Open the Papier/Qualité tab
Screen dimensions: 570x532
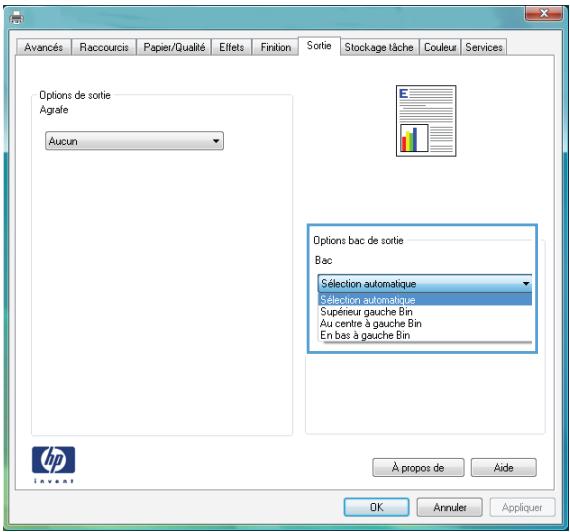point(174,47)
